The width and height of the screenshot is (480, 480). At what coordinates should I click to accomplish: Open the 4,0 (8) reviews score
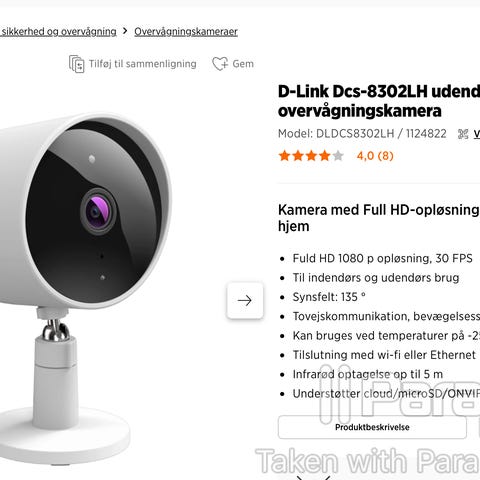point(375,156)
